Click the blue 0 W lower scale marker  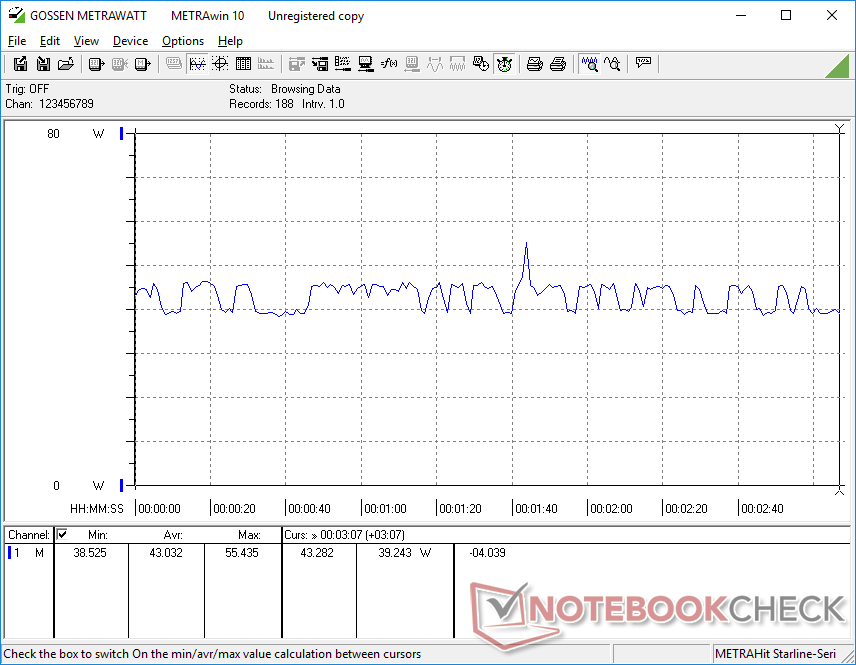pos(121,485)
